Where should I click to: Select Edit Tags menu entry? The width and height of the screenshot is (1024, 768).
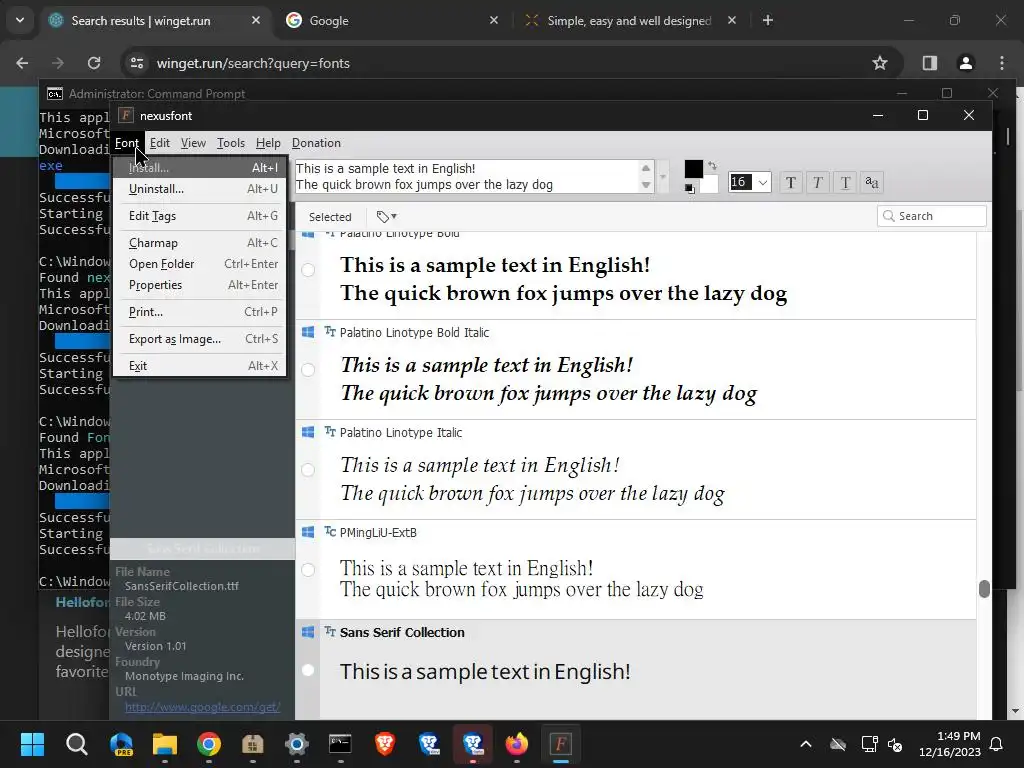tap(200, 216)
